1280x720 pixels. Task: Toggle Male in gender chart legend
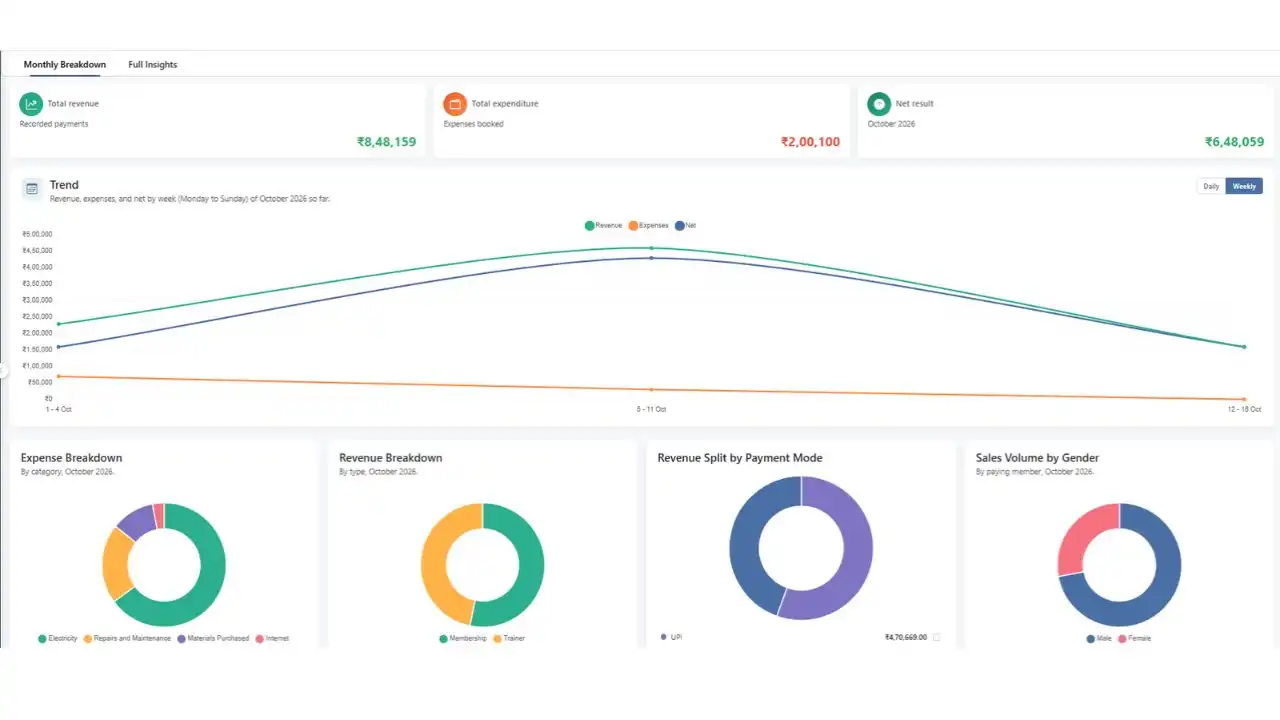1099,638
